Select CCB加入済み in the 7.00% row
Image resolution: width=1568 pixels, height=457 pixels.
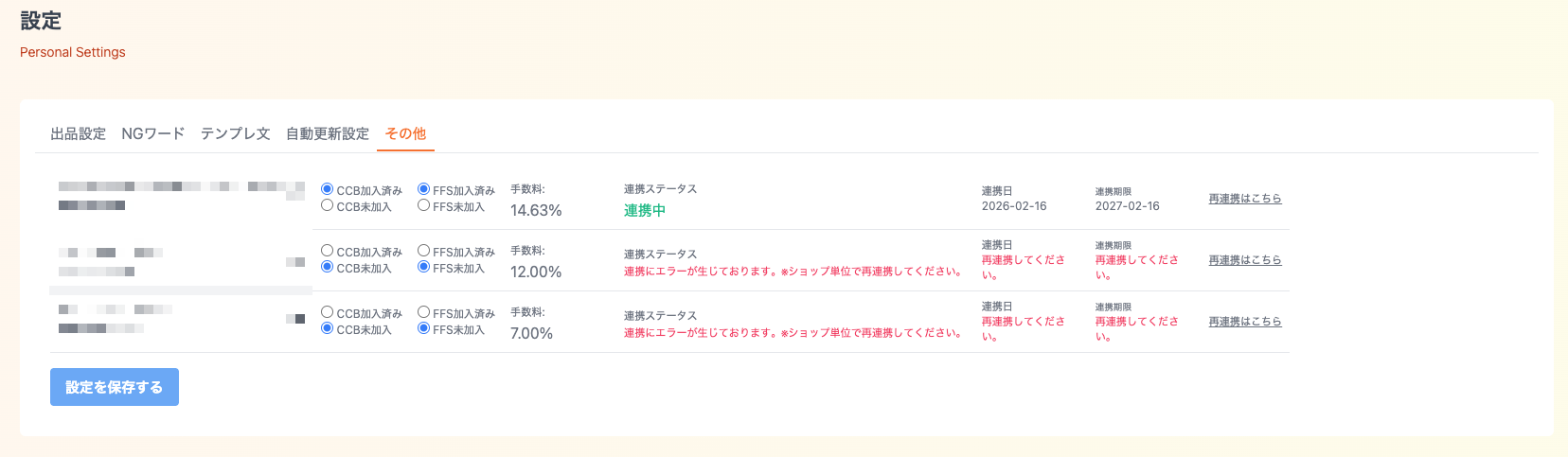[327, 312]
